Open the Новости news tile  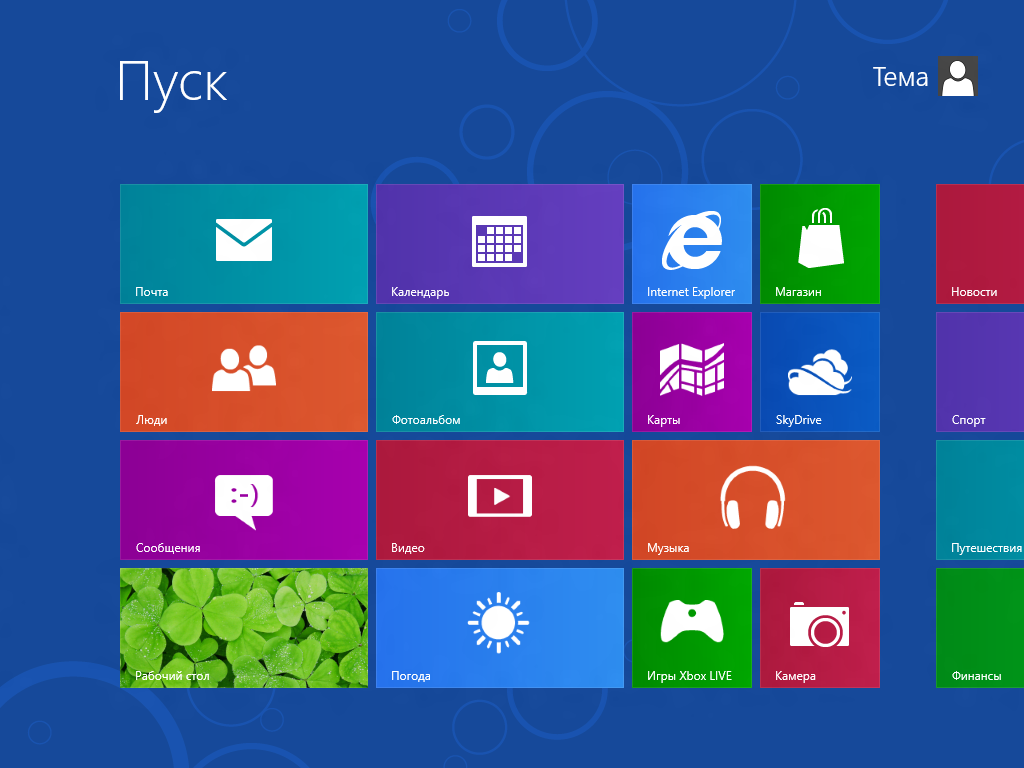pos(980,243)
